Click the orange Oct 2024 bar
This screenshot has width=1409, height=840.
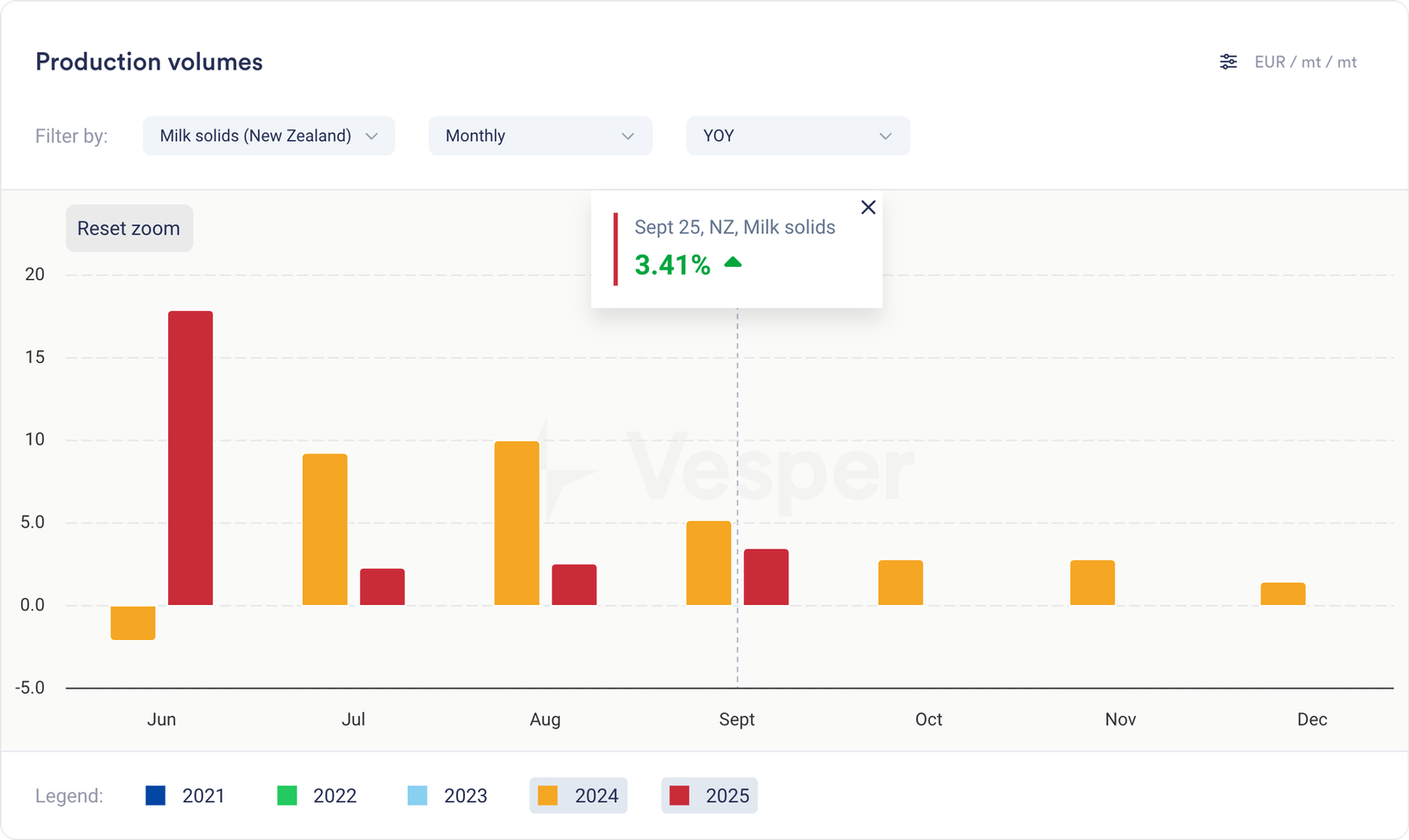pos(900,583)
